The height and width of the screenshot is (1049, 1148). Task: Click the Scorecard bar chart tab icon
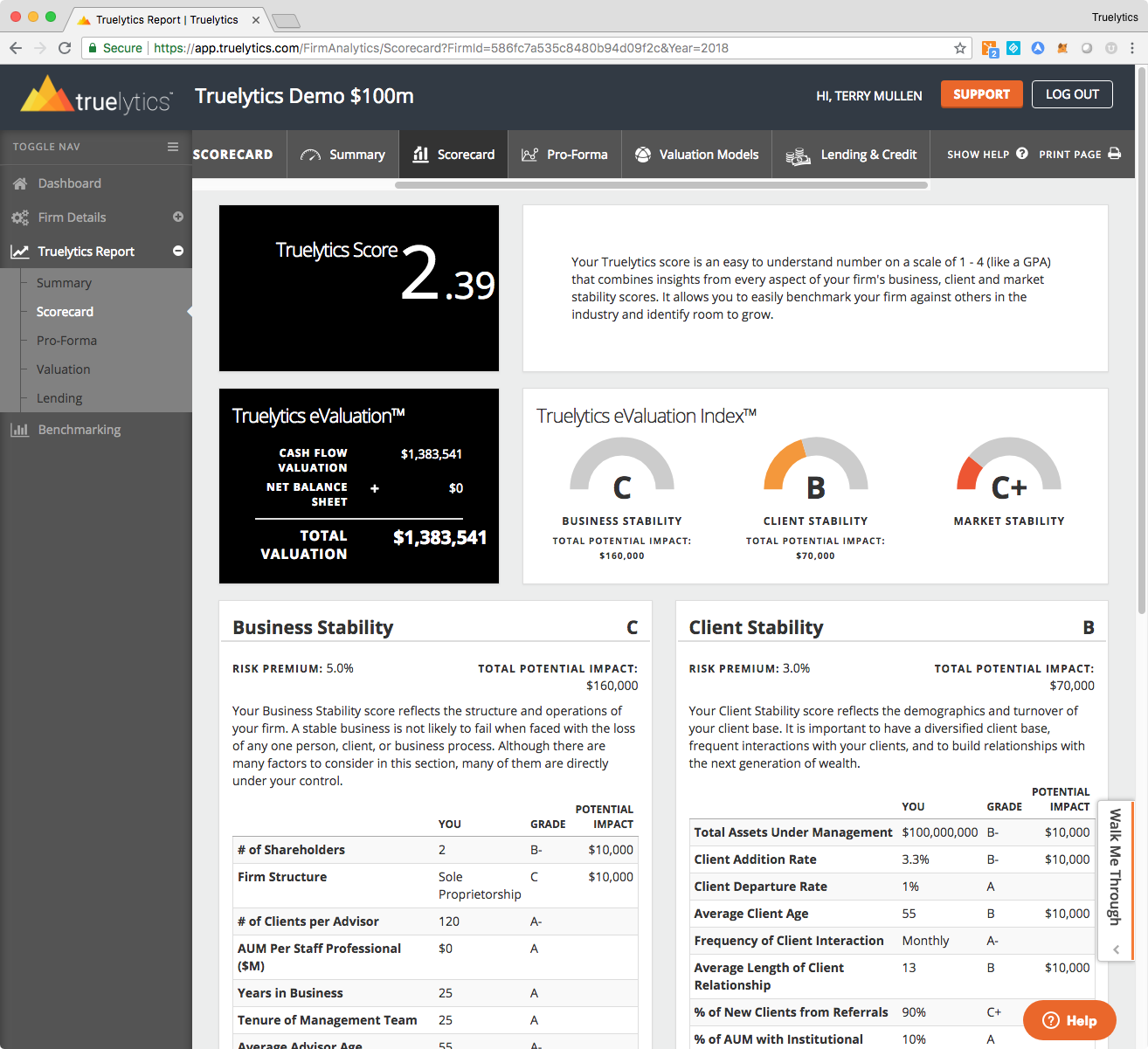[x=420, y=155]
